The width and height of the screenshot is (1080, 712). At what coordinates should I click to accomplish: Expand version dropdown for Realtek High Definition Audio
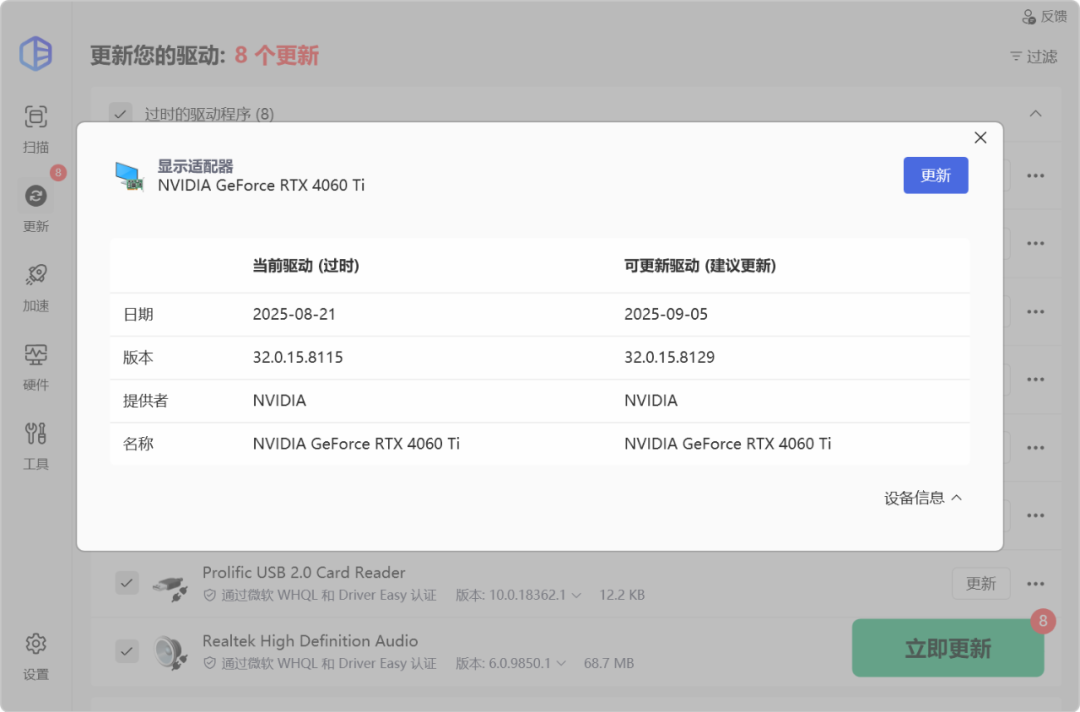(x=561, y=663)
